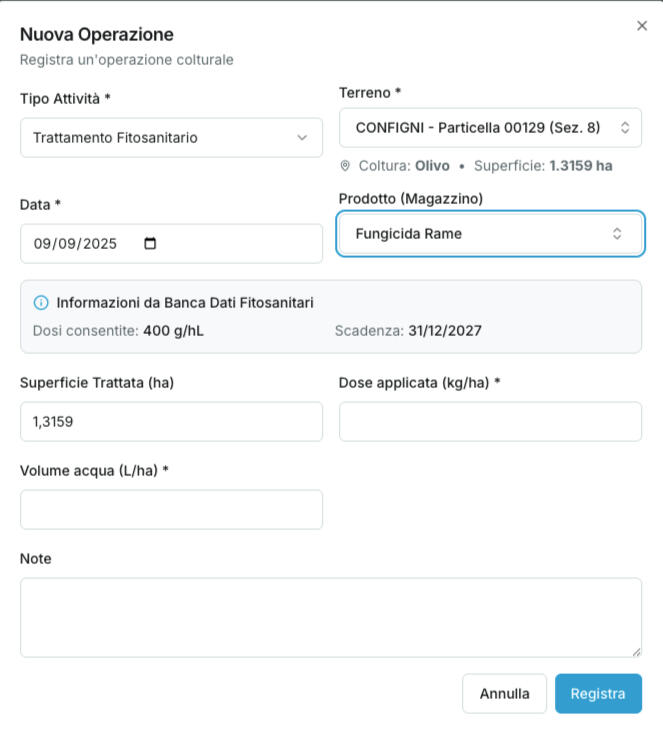Viewport: 663px width, 736px height.
Task: Click the info icon in Banca Dati box
Action: click(x=41, y=302)
